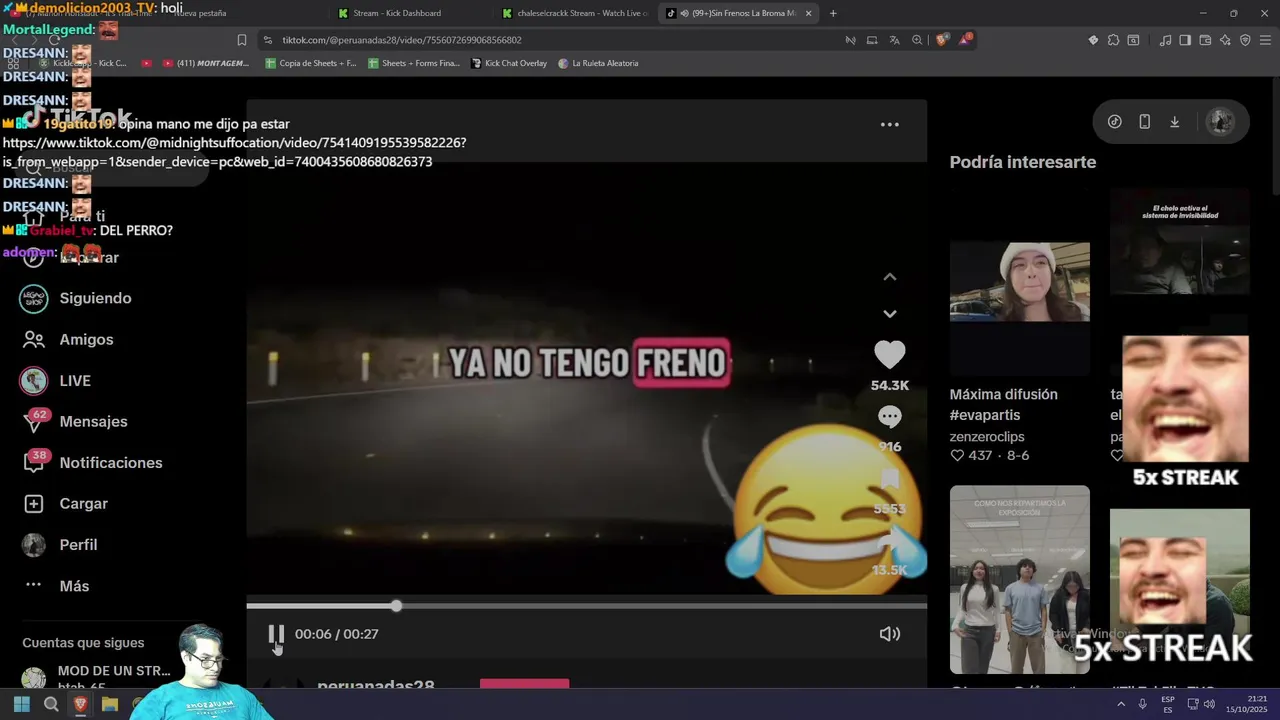This screenshot has width=1280, height=720.
Task: Close the TikTok Sin Frenos tab
Action: point(808,13)
